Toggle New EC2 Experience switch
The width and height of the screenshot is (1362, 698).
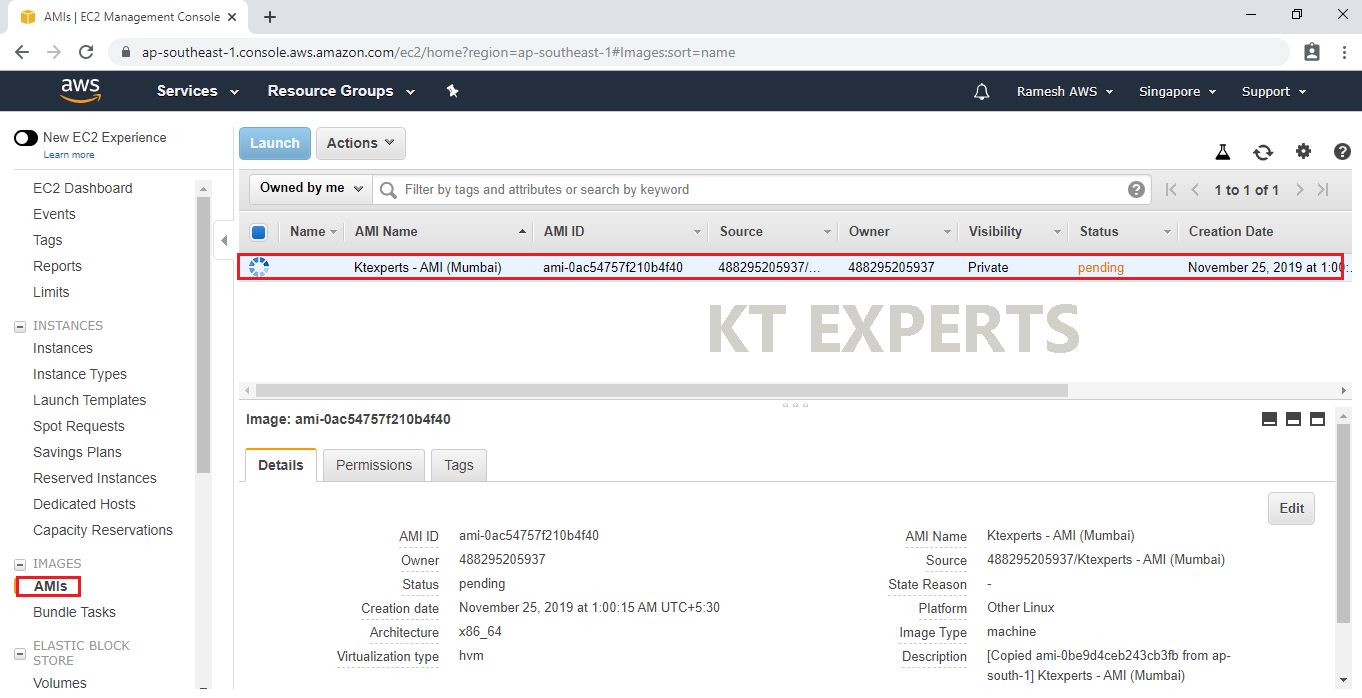pyautogui.click(x=26, y=138)
